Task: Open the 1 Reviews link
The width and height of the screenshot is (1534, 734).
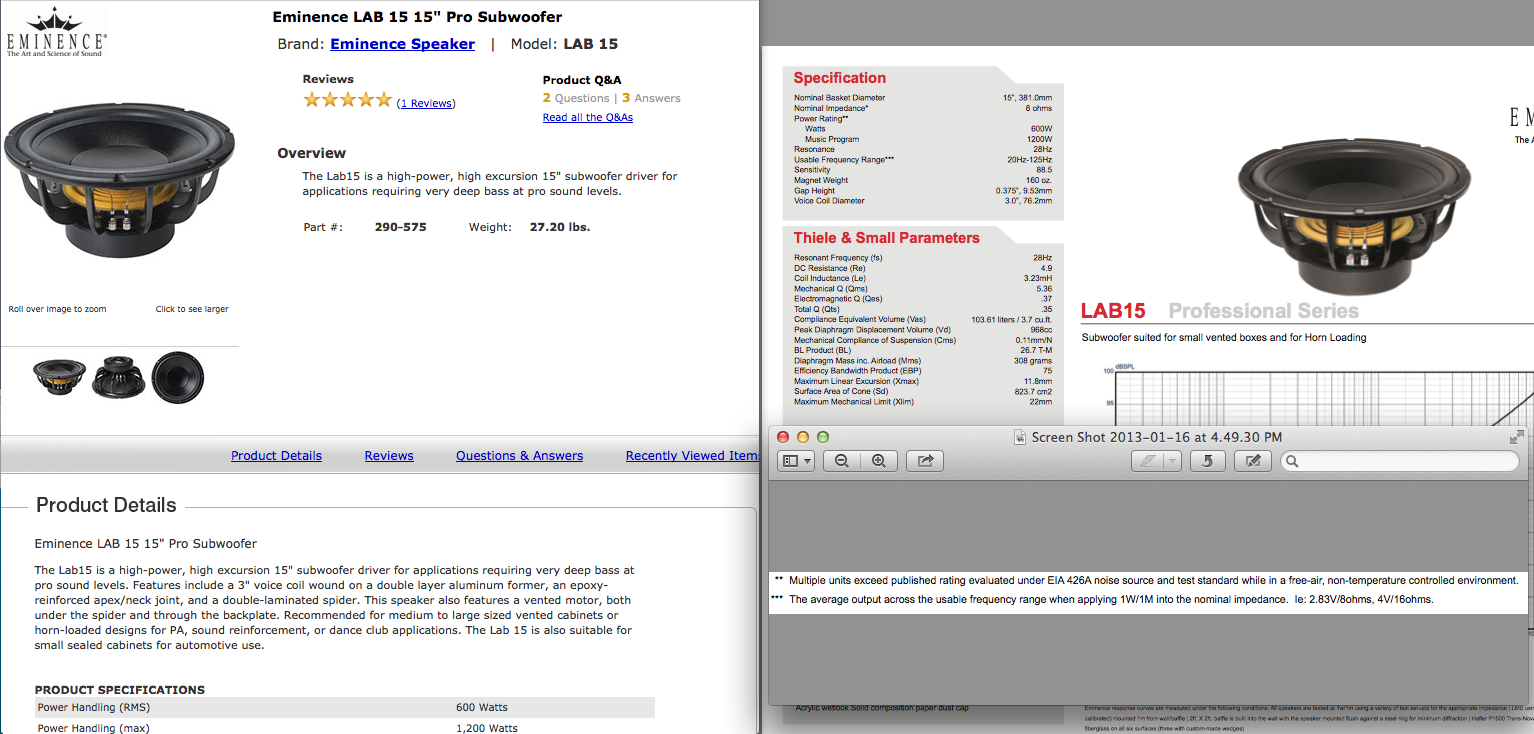Action: [x=426, y=103]
